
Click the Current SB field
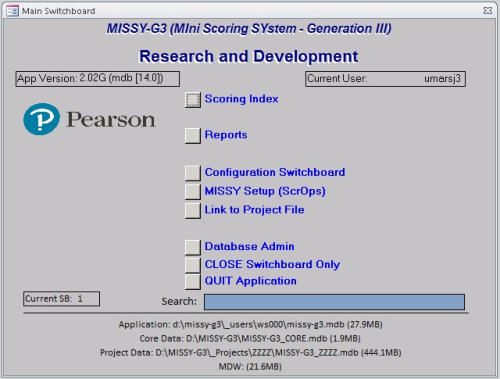point(61,299)
